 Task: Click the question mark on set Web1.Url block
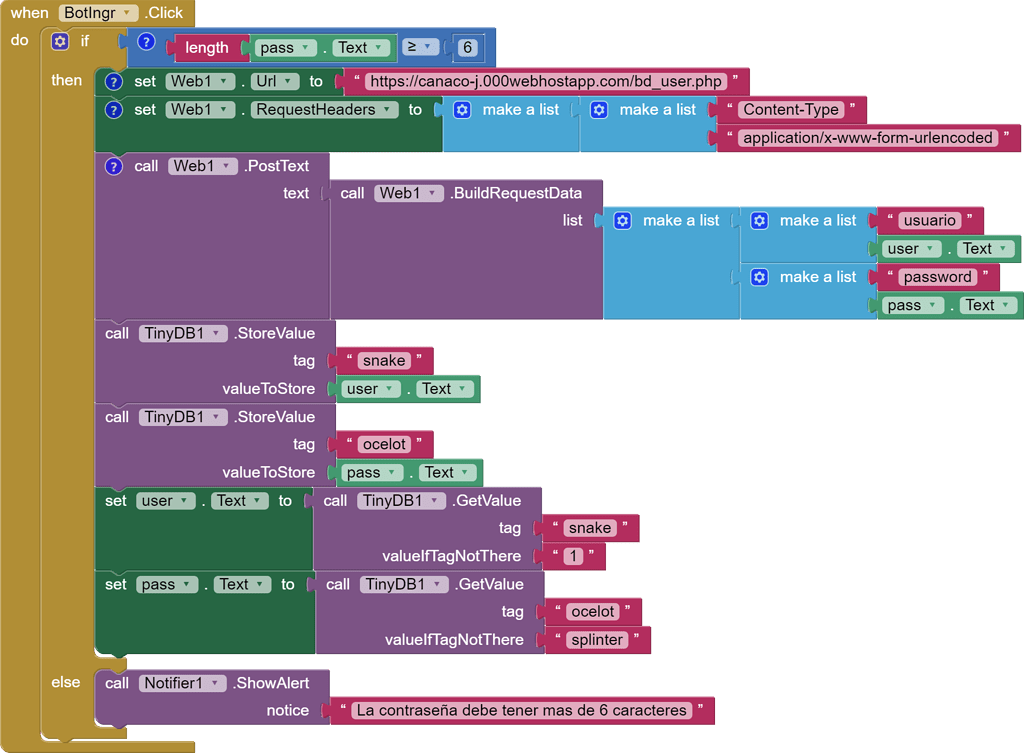(x=114, y=82)
